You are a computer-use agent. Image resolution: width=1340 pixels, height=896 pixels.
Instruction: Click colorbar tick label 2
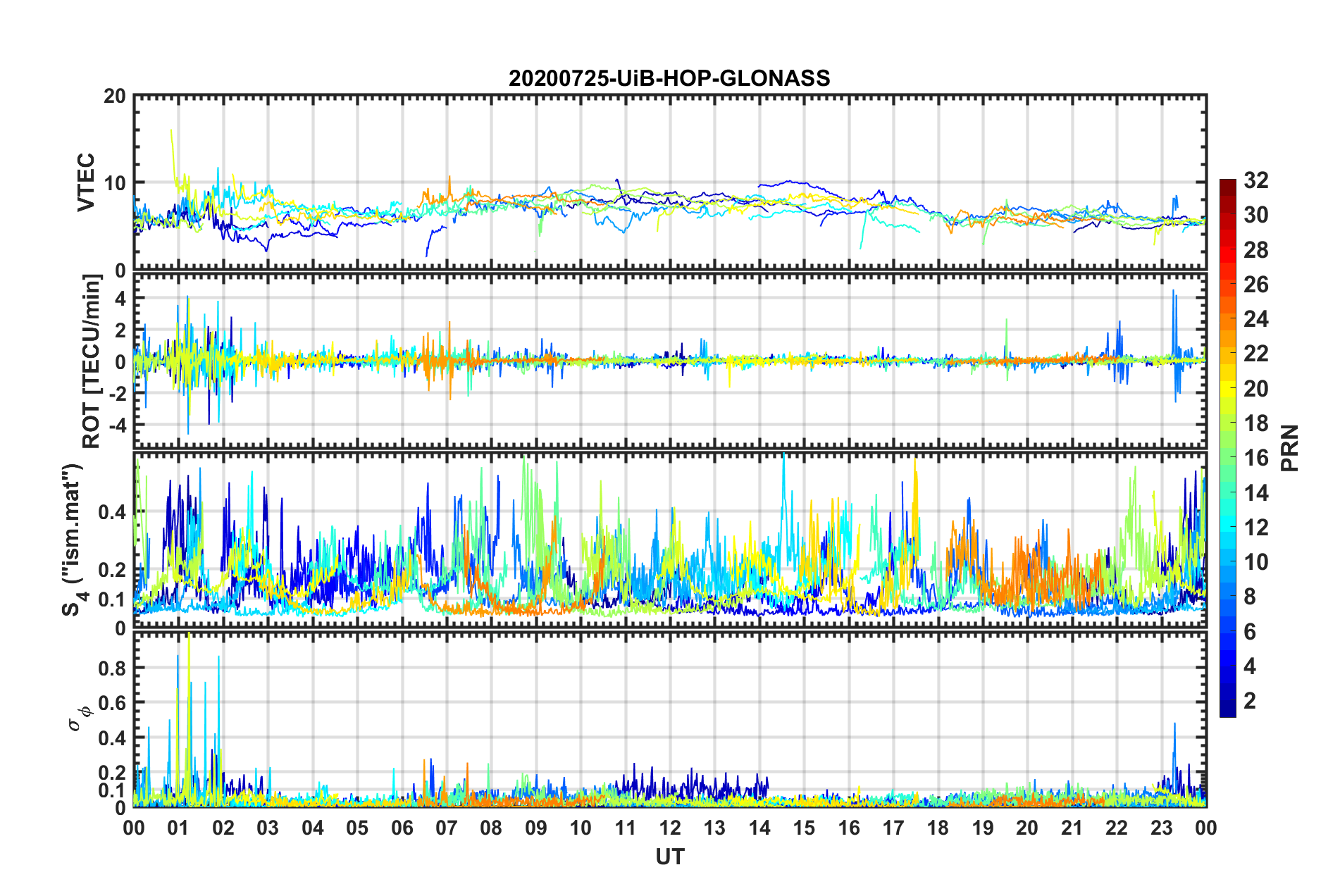[x=1250, y=700]
